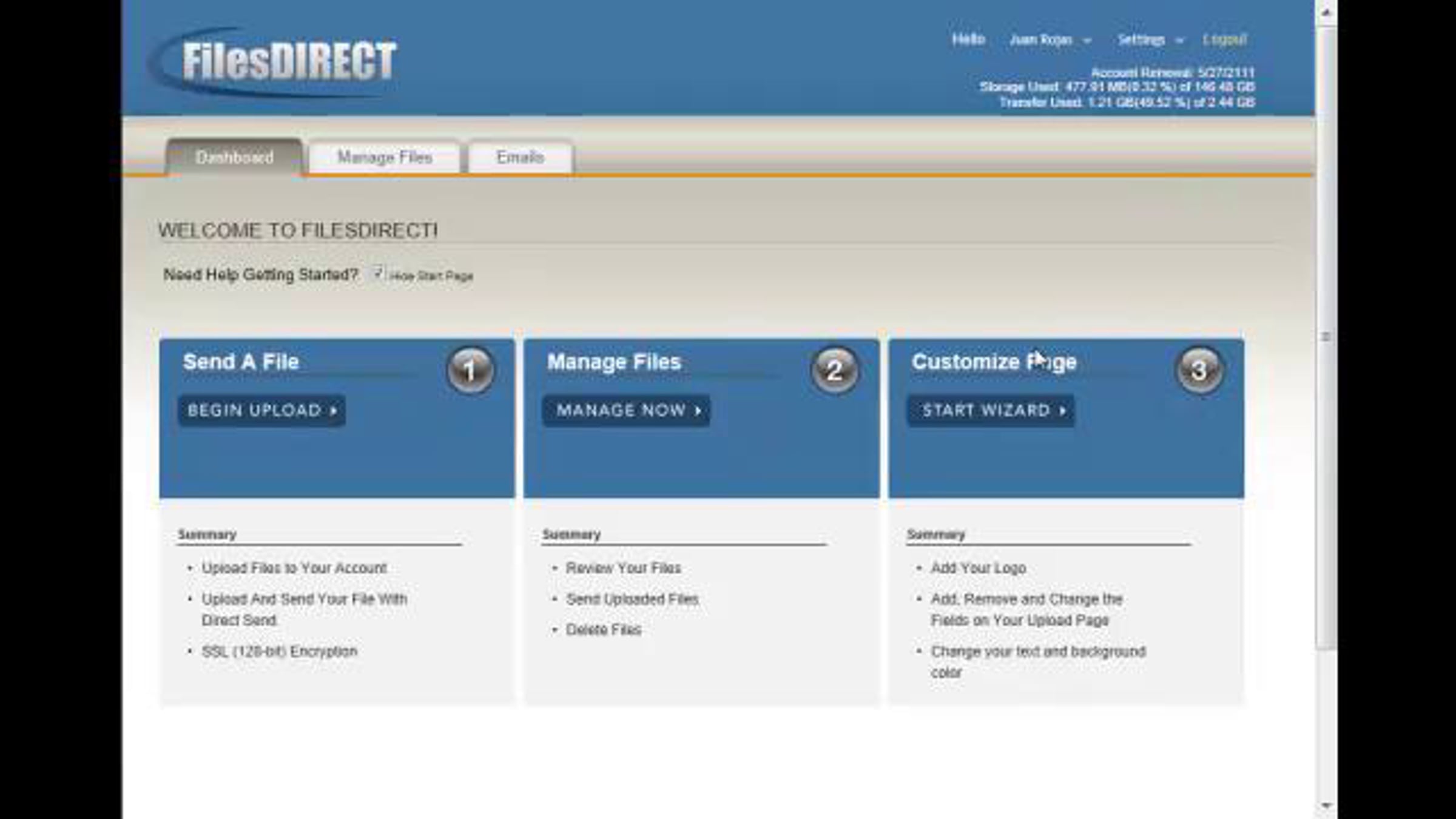Click the vertical scrollbar thumb
The height and width of the screenshot is (819, 1456).
1326,337
